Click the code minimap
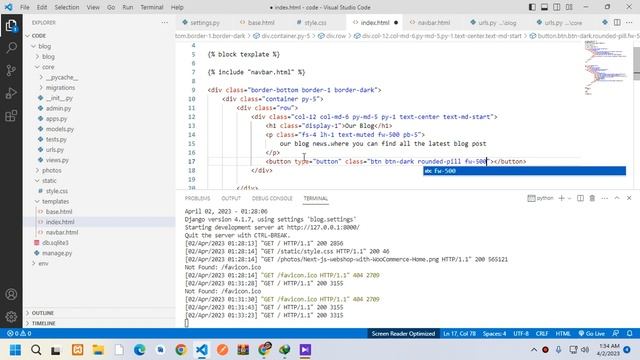 tap(607, 67)
